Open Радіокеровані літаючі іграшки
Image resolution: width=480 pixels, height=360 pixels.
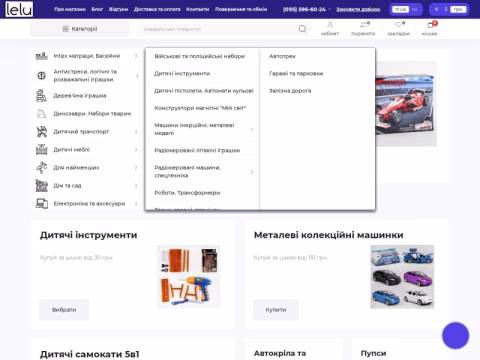tap(197, 151)
